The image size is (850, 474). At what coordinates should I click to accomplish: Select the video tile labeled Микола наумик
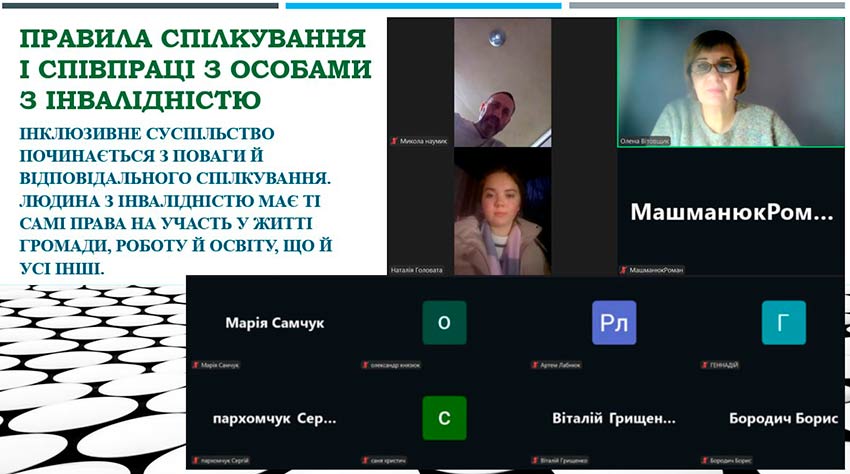501,82
